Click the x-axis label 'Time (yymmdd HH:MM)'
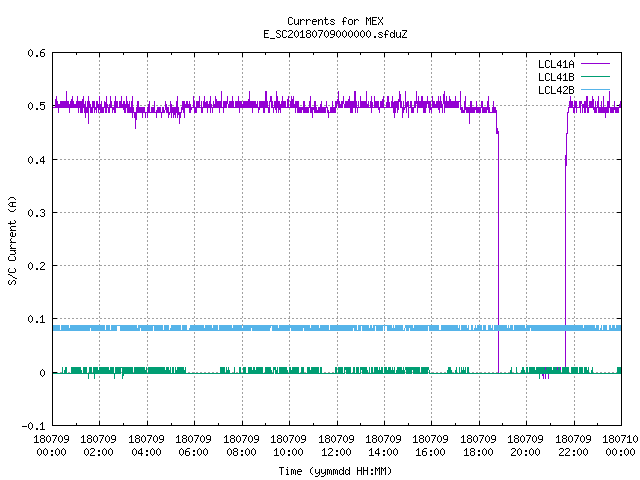 [335, 471]
